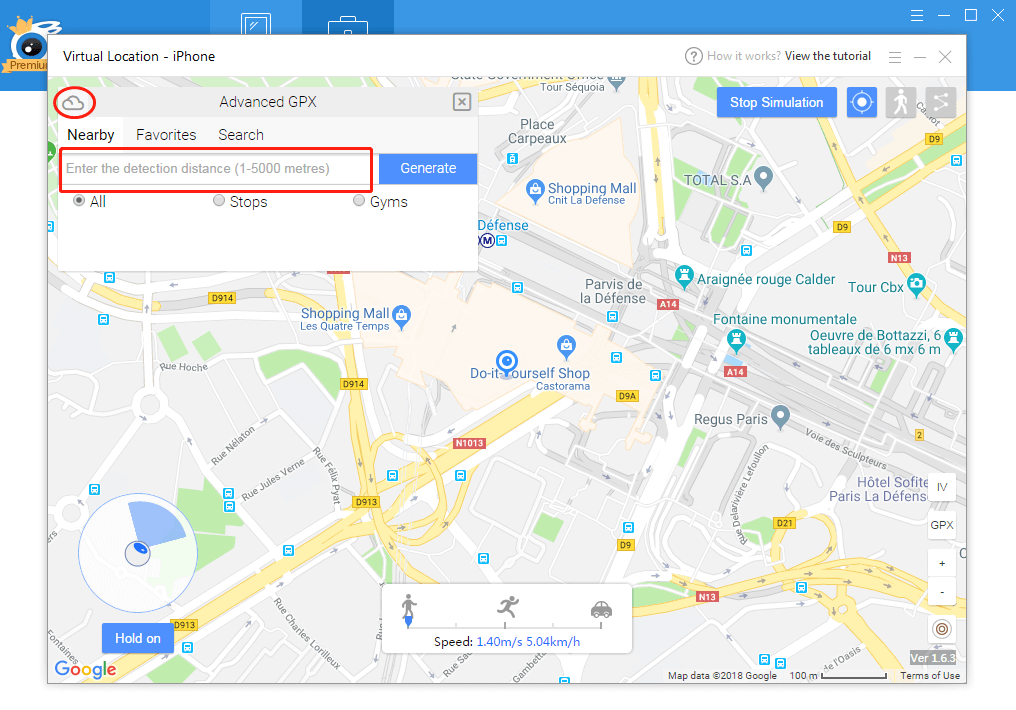
Task: Zoom out the map with minus button
Action: (x=941, y=592)
